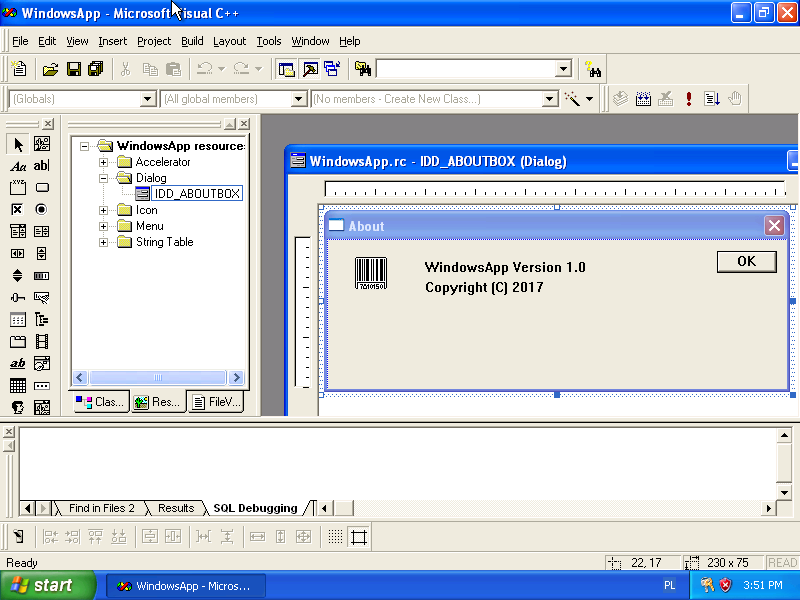Expand the Accelerator folder
Image resolution: width=800 pixels, height=600 pixels.
pyautogui.click(x=104, y=162)
